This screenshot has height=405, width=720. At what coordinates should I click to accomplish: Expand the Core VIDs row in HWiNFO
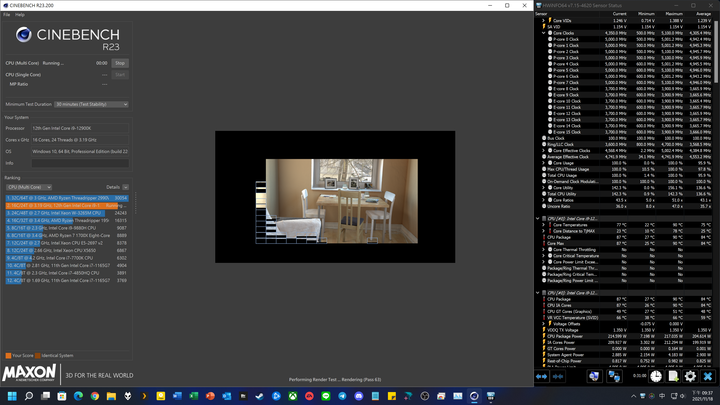(544, 21)
